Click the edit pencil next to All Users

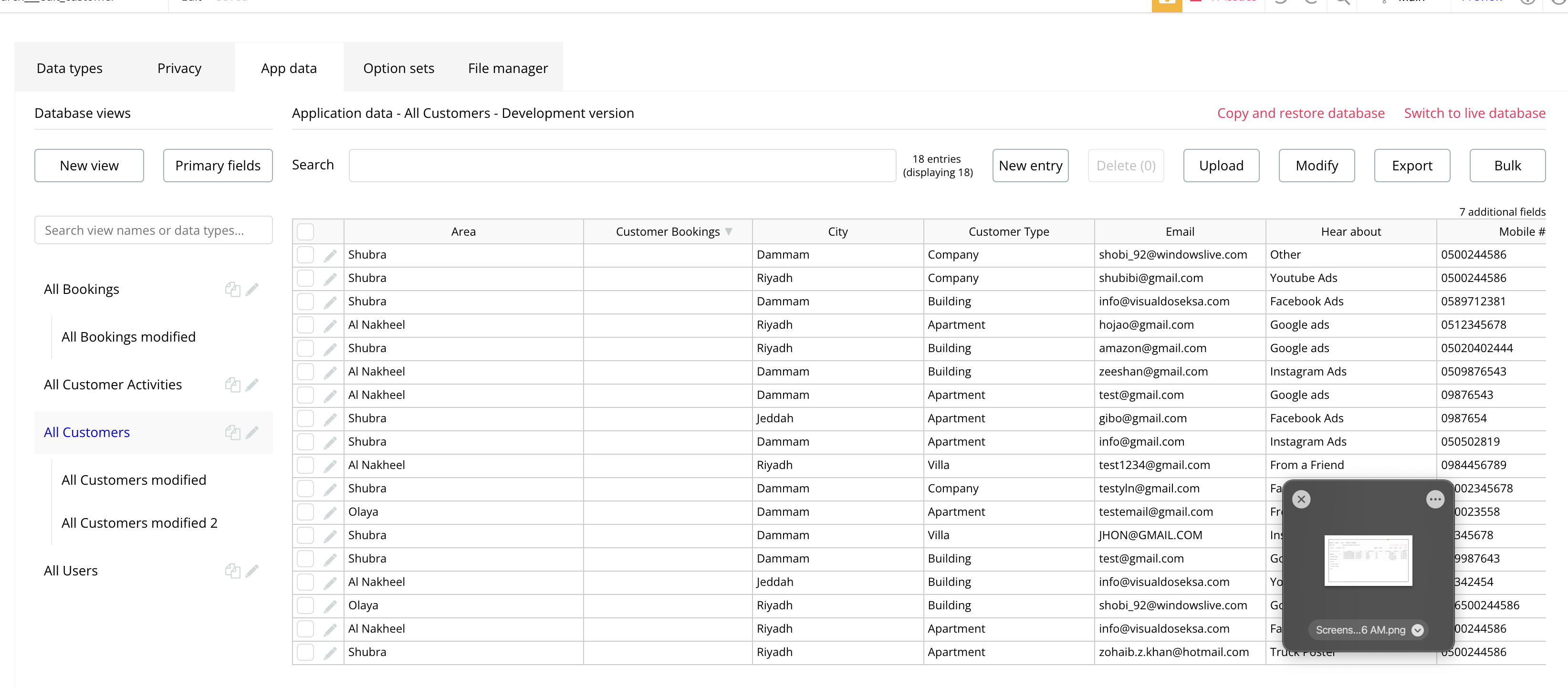[x=252, y=571]
